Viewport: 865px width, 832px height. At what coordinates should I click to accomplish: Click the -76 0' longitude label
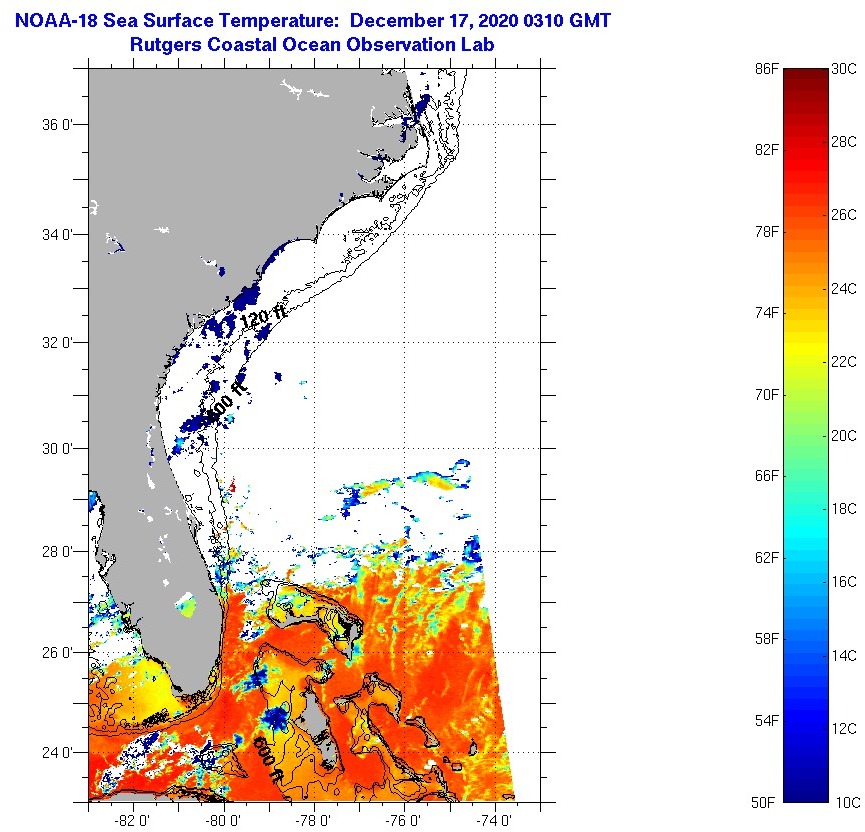click(x=403, y=820)
